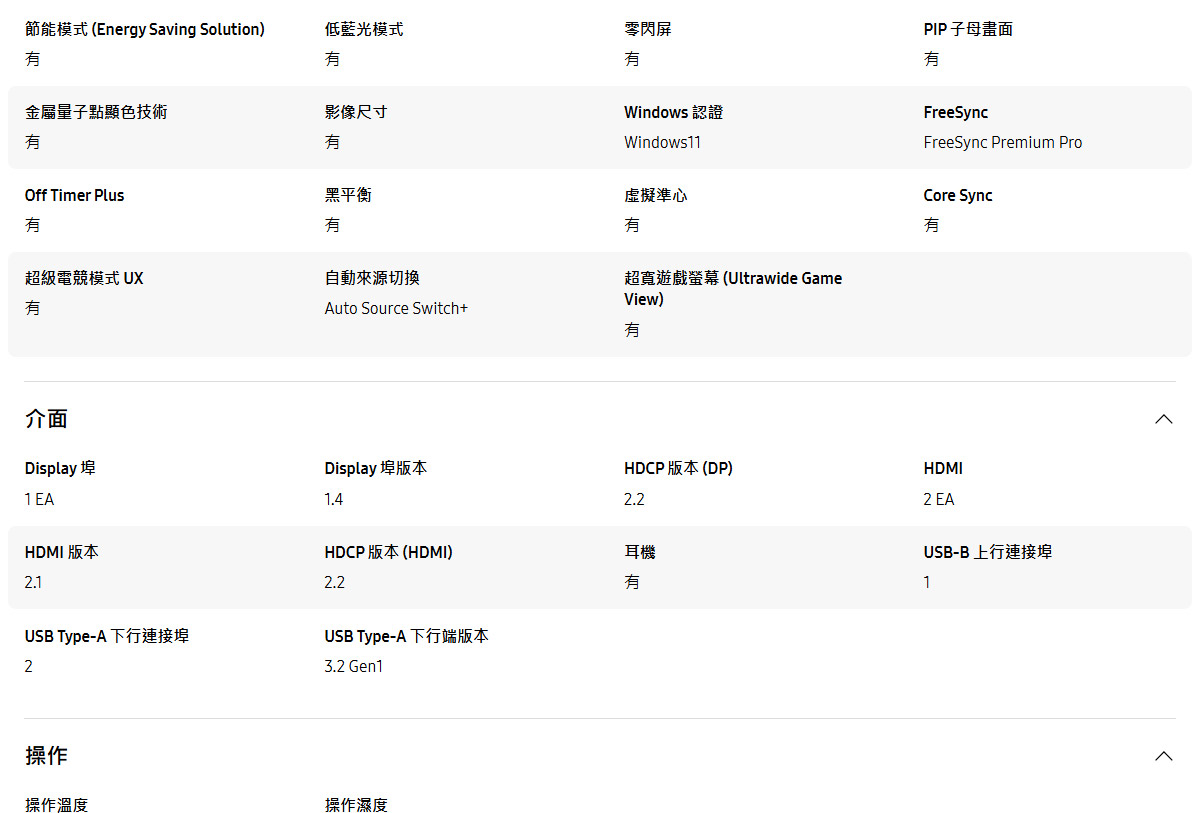Select the HDCP 版本 (DP) entry
This screenshot has height=813, width=1200.
pyautogui.click(x=679, y=468)
